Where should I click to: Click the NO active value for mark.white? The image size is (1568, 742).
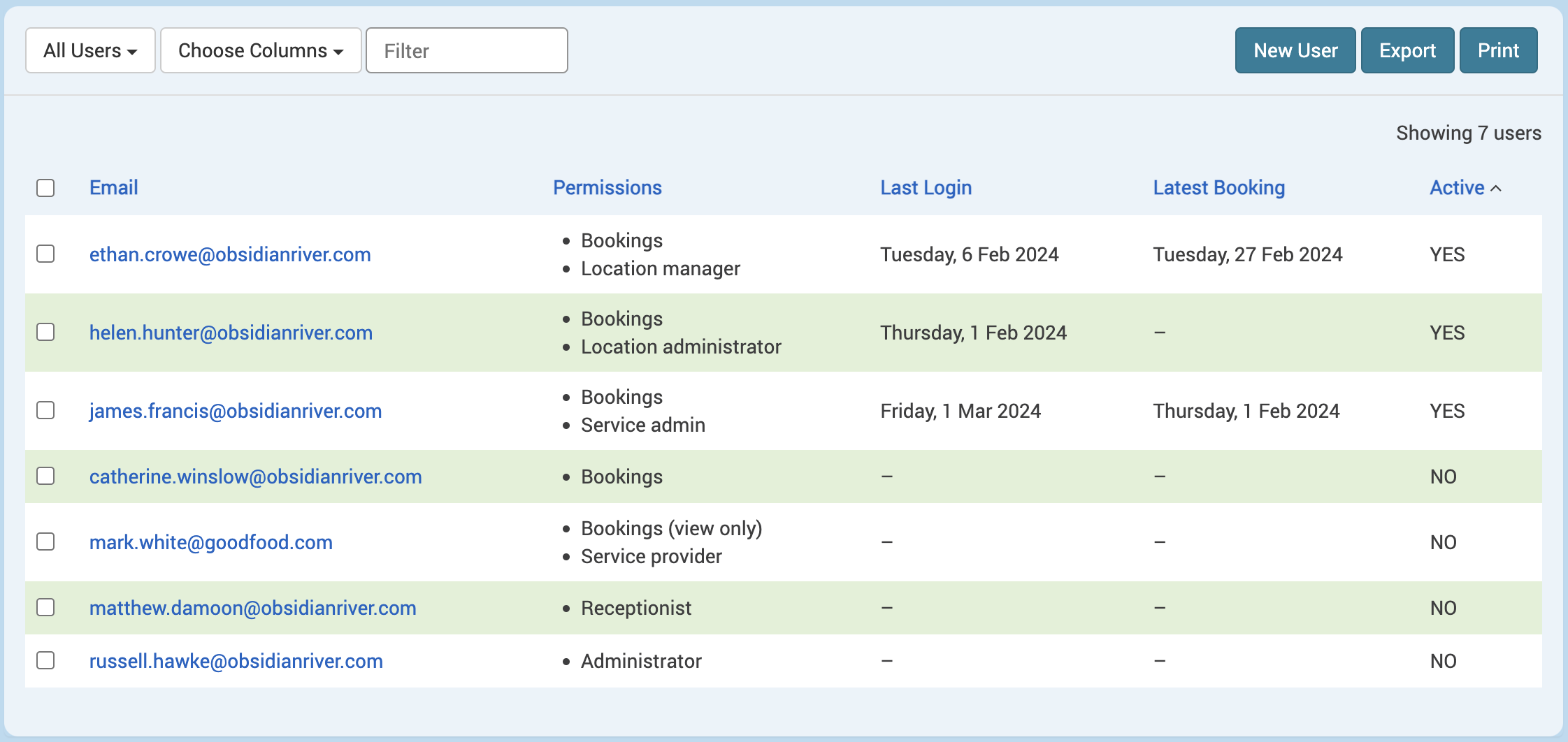click(x=1443, y=542)
